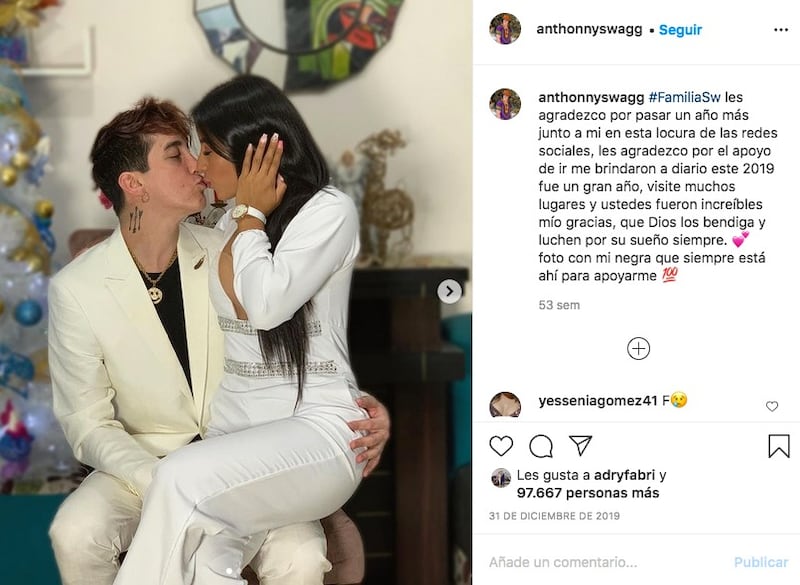Viewport: 800px width, 585px height.
Task: Open the three-dots options menu
Action: 781,30
